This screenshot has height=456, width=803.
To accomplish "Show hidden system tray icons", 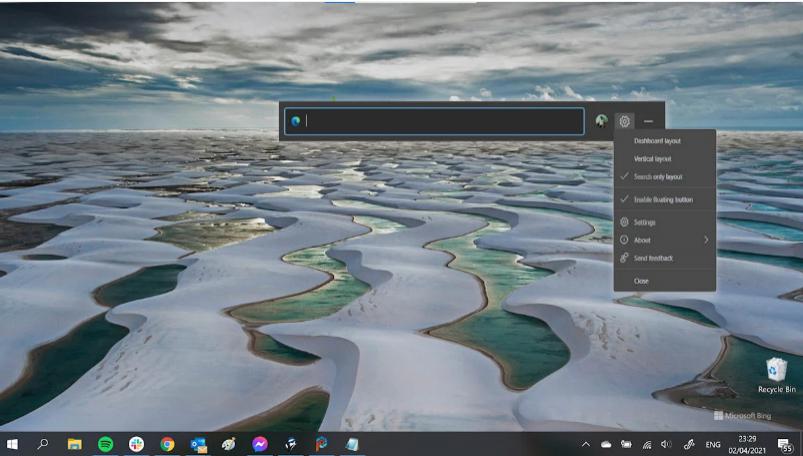I will click(585, 444).
